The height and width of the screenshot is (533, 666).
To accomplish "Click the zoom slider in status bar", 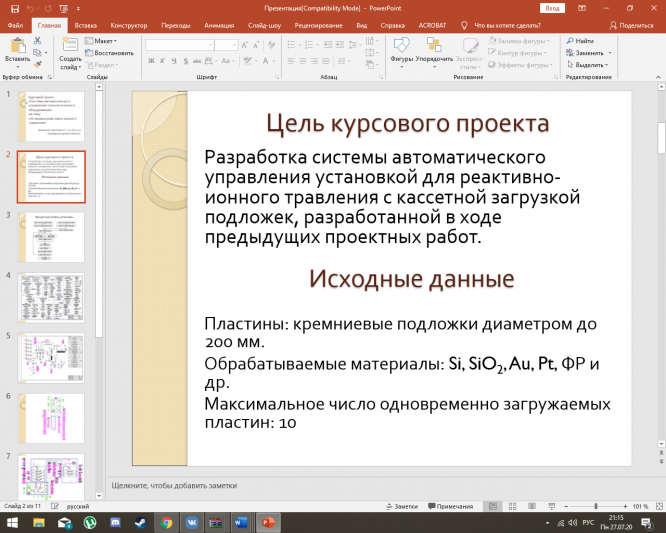I will tap(597, 507).
